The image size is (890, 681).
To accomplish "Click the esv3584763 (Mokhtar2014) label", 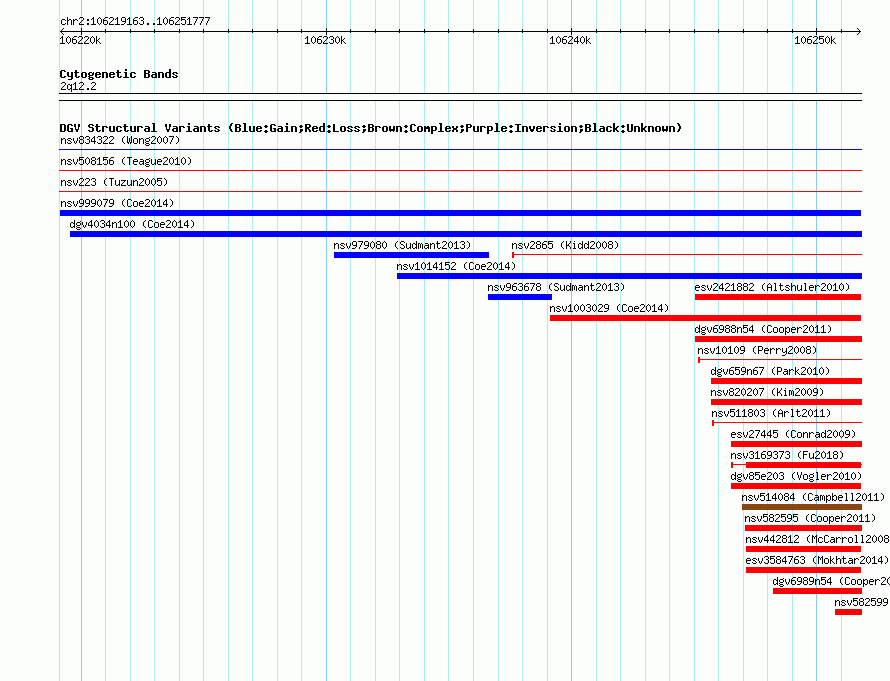I will [x=817, y=560].
